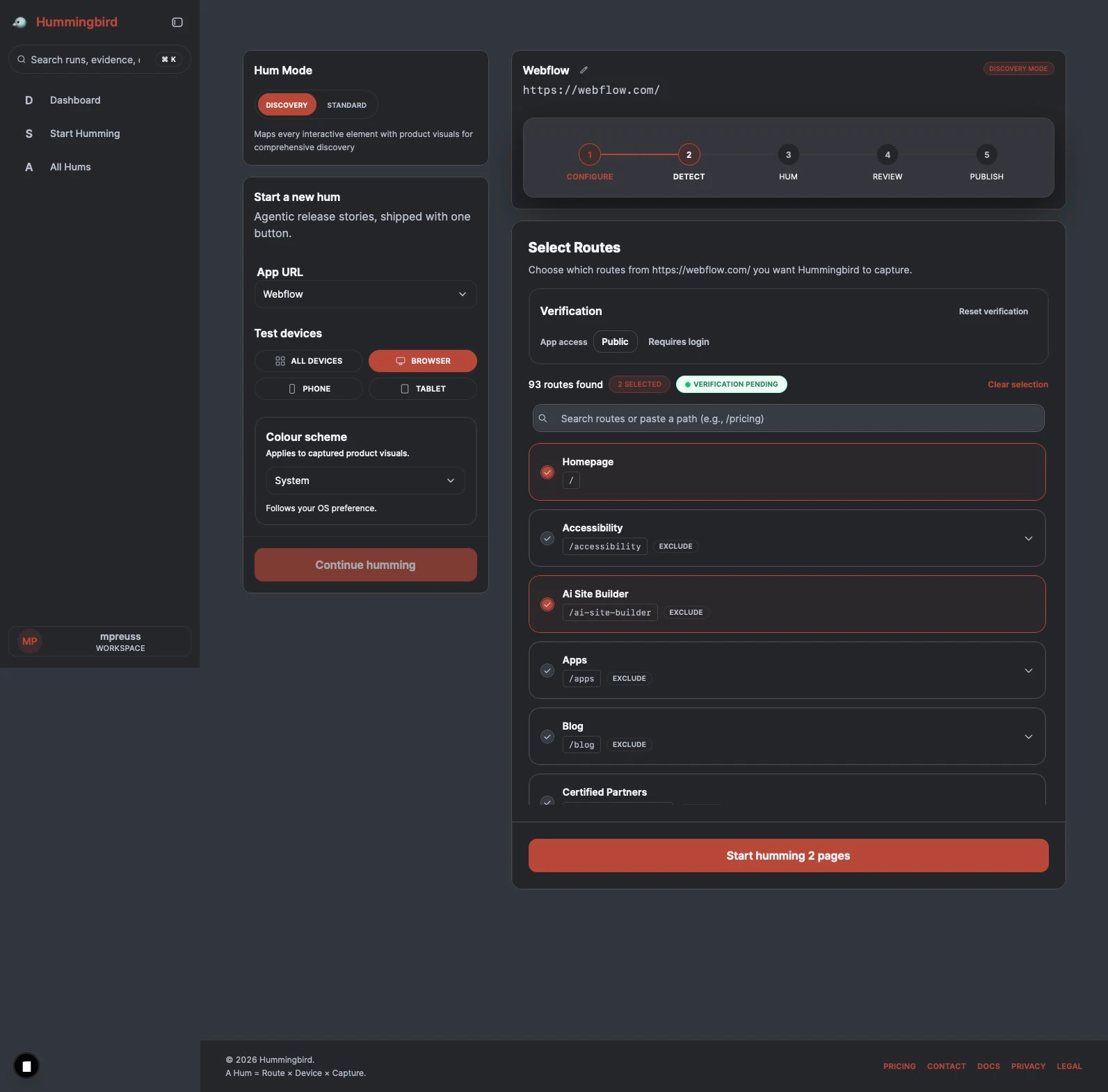Open Legal footer link
Viewport: 1108px width, 1092px height.
pyautogui.click(x=1069, y=1066)
